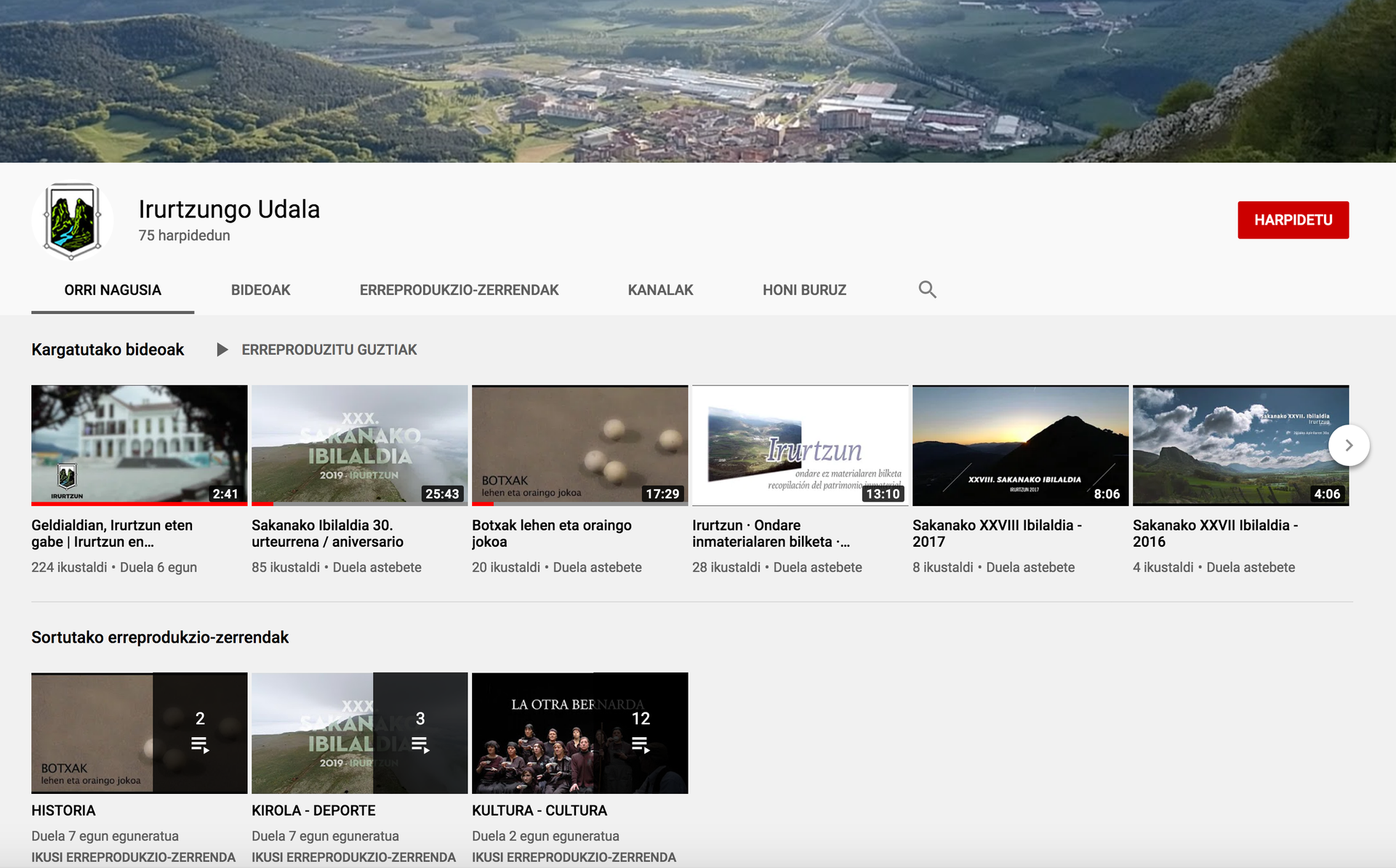Image resolution: width=1396 pixels, height=868 pixels.
Task: Open the Irurtzun Ondare inmaterialaren thumbnail
Action: [800, 445]
